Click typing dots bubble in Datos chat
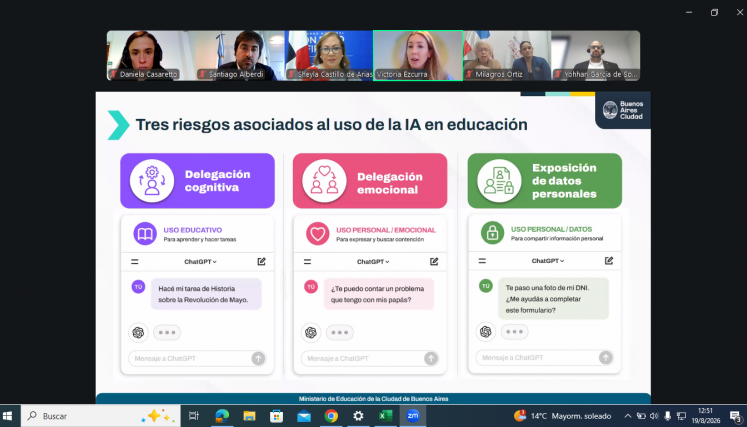Screen dimensions: 747x427 pyautogui.click(x=515, y=332)
